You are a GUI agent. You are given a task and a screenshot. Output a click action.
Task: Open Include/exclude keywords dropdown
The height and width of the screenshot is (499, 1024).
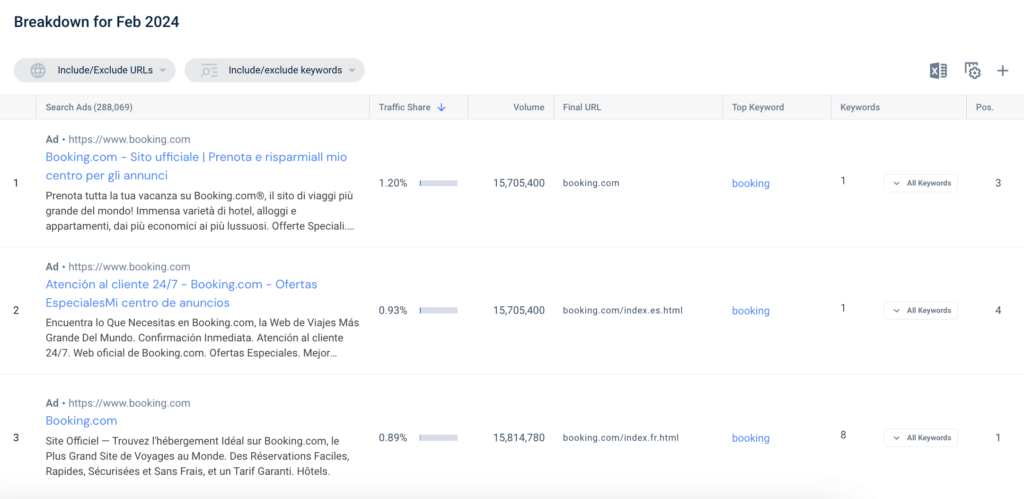[x=274, y=71]
